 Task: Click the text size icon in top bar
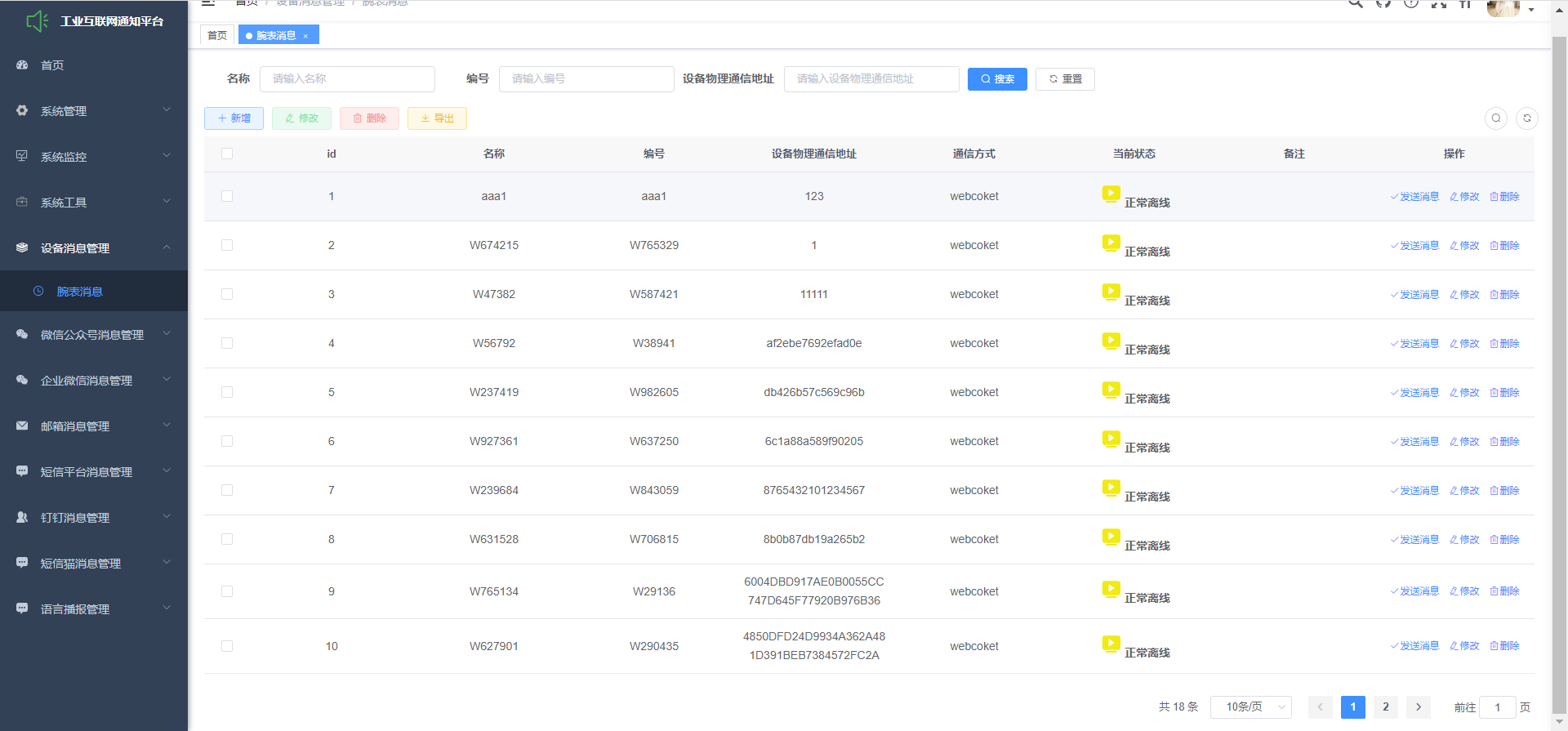pos(1466,3)
